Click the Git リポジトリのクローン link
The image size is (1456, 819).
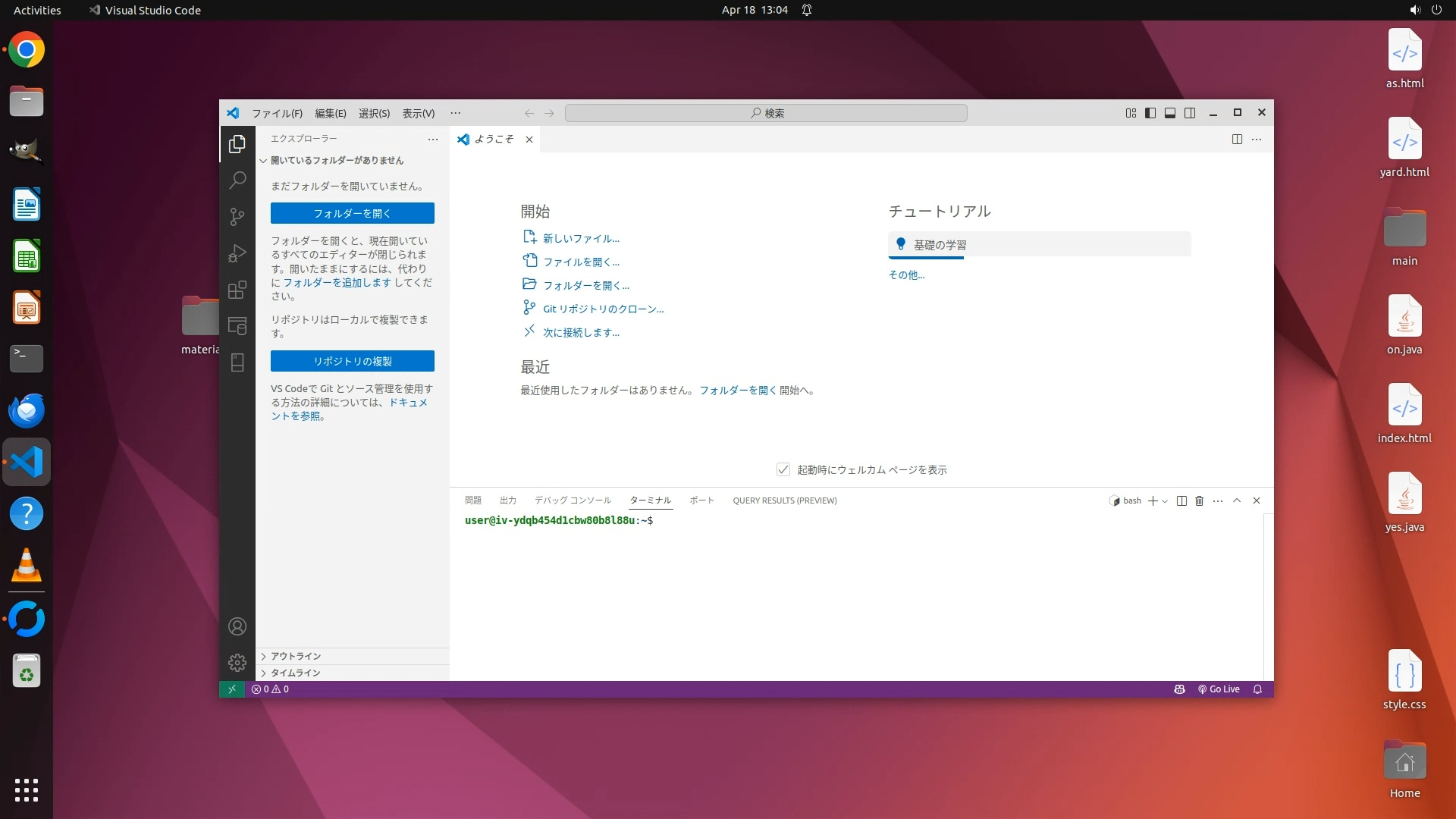click(603, 309)
